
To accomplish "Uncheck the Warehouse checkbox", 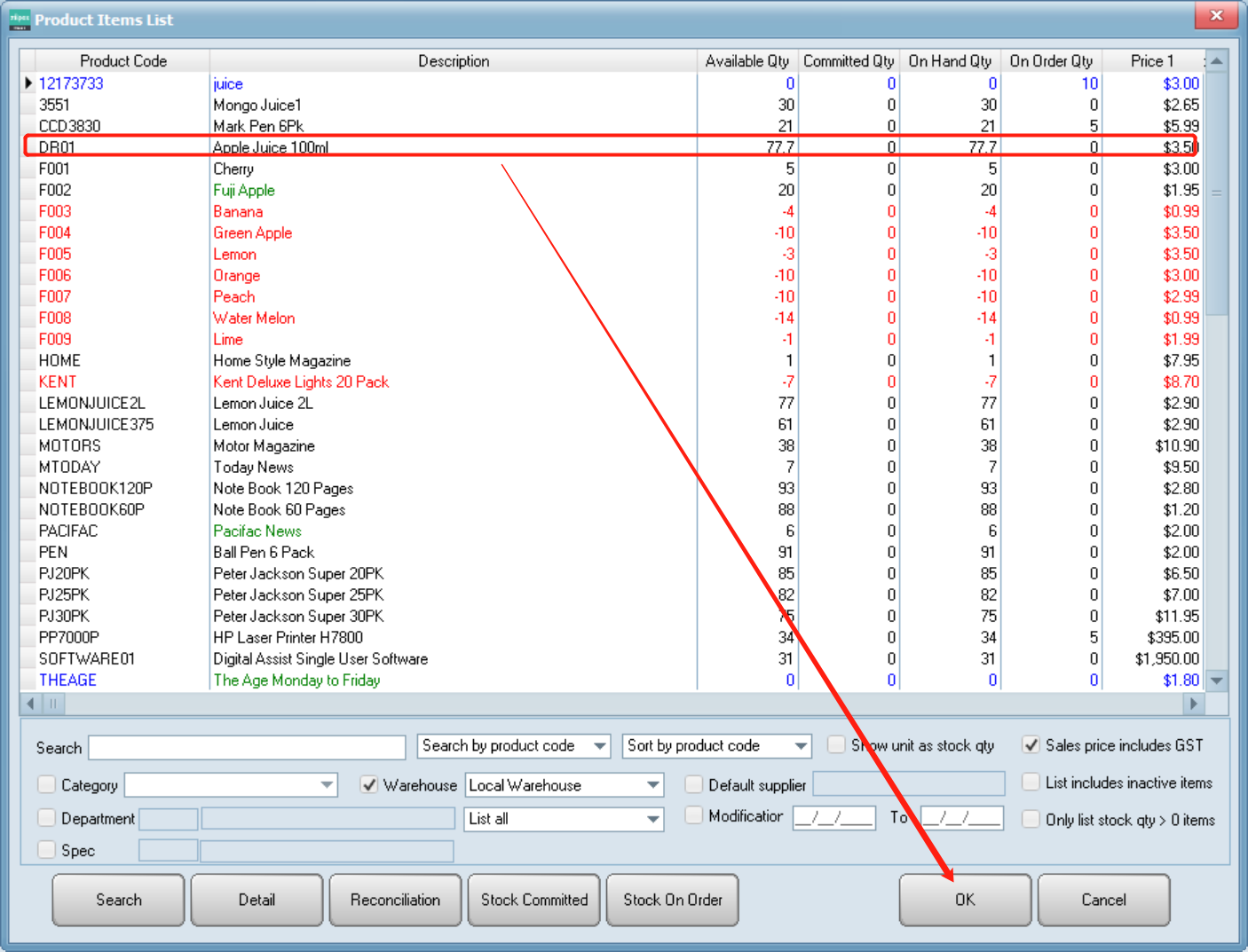I will point(369,784).
